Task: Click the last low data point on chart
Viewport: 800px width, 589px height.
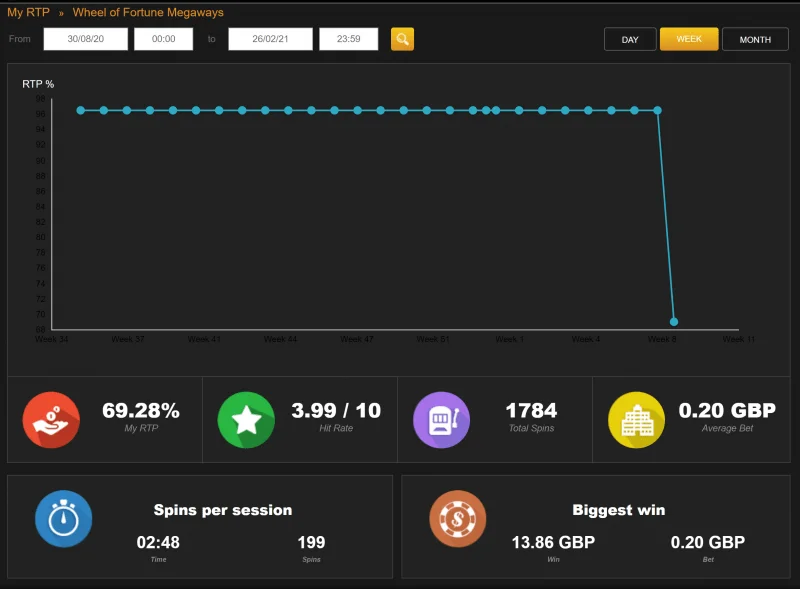Action: point(673,322)
